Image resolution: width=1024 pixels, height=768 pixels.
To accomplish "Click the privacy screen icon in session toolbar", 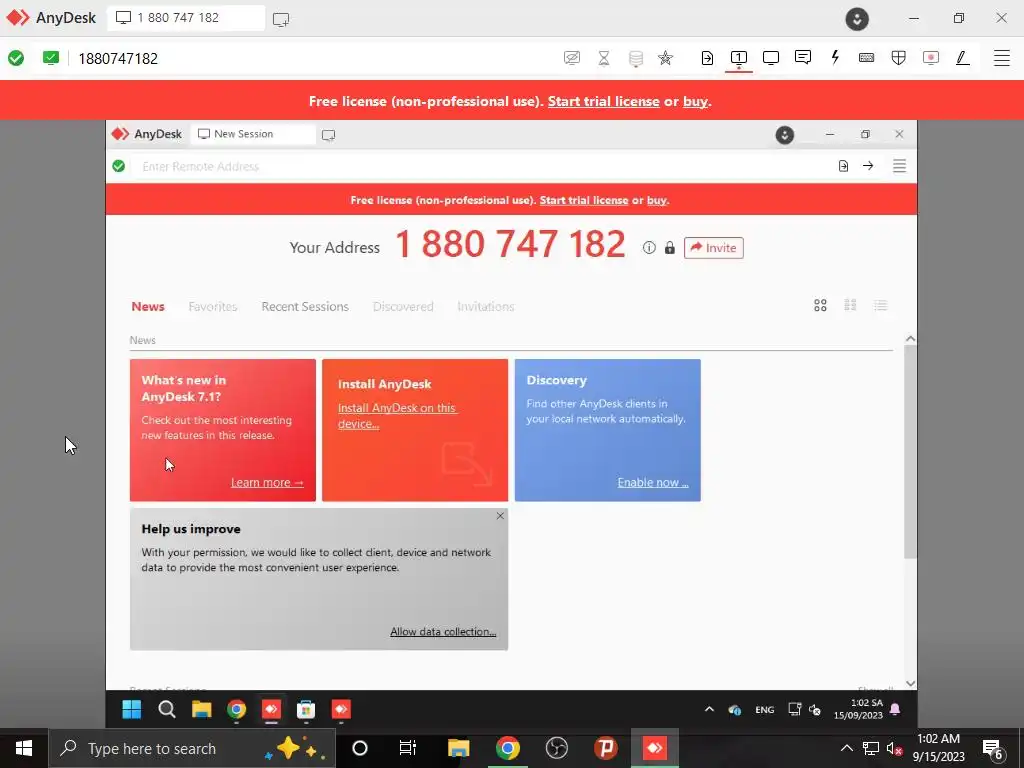I will [571, 58].
